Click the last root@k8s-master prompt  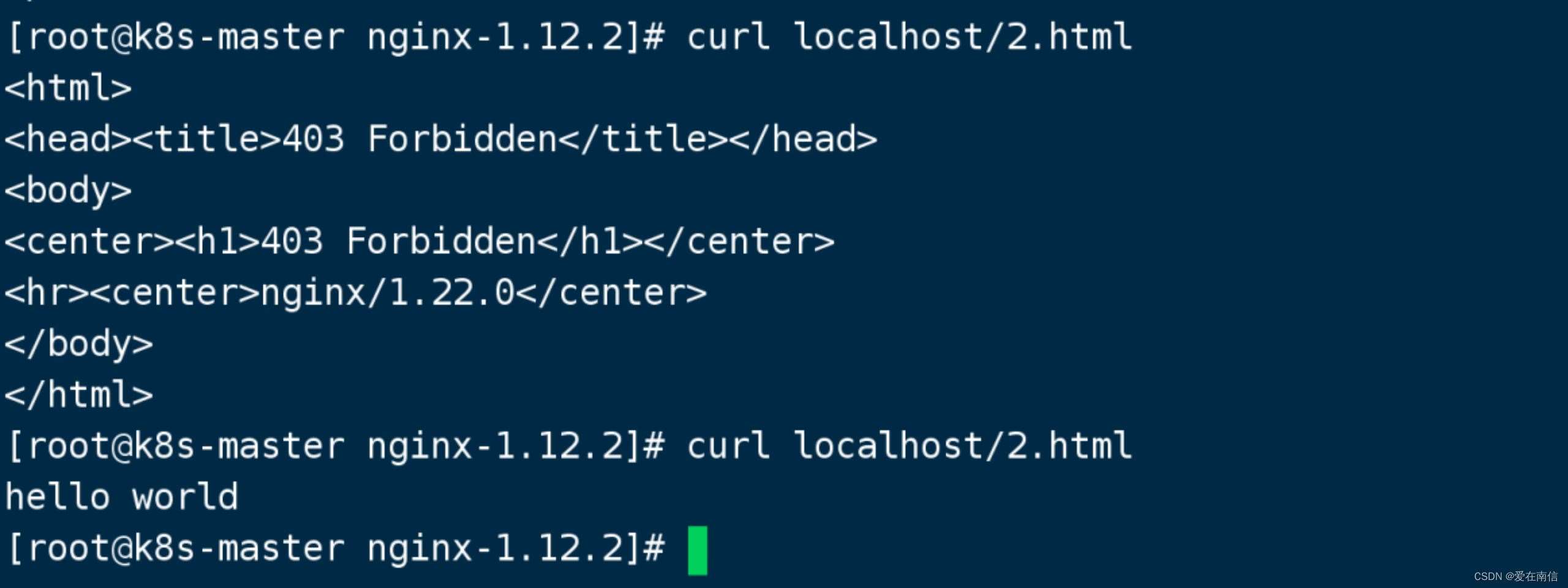[336, 548]
